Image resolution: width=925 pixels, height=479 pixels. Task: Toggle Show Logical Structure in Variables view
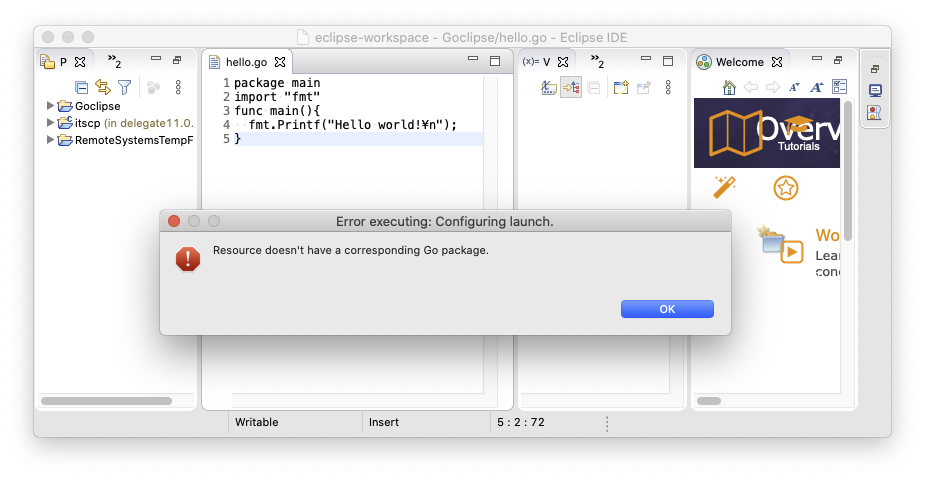tap(571, 88)
